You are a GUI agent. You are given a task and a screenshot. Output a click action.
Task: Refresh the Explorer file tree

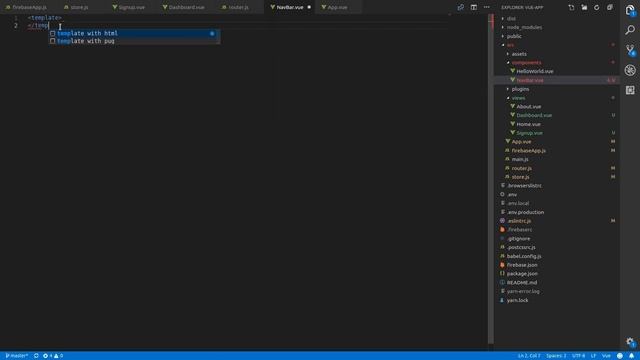point(597,7)
